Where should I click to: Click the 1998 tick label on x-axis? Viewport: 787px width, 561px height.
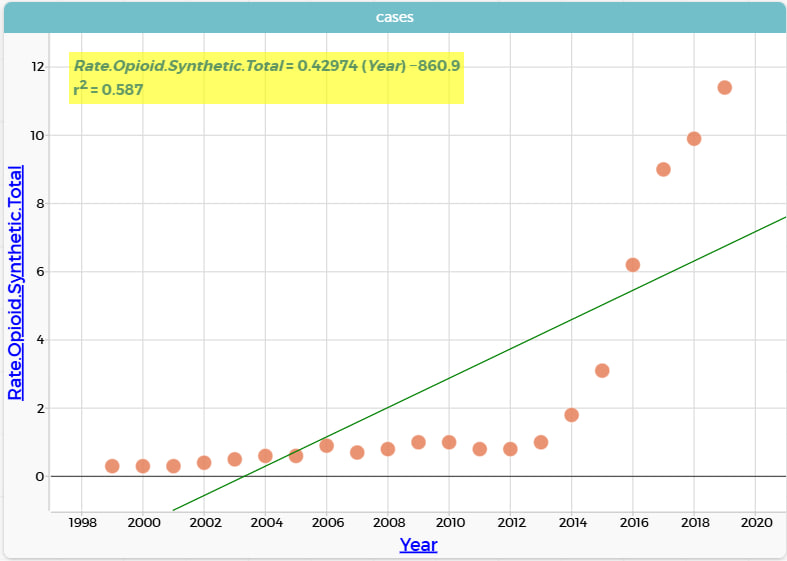pyautogui.click(x=82, y=522)
